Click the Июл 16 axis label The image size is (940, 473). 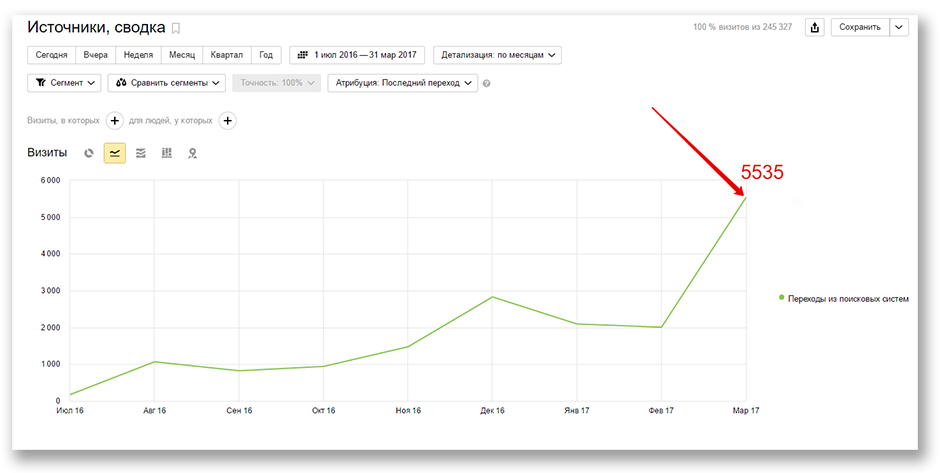tap(70, 411)
